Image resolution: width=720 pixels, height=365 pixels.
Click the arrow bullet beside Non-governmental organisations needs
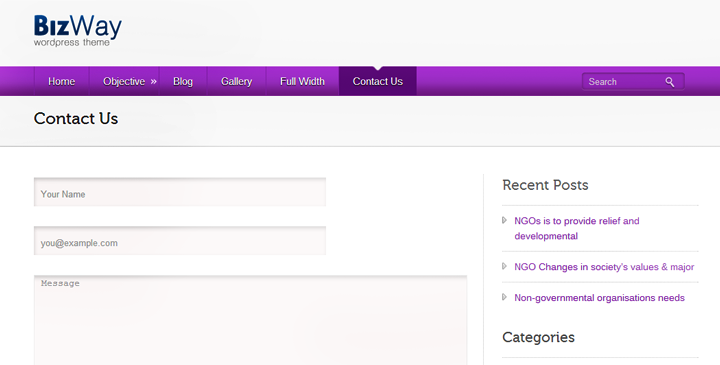coord(504,297)
